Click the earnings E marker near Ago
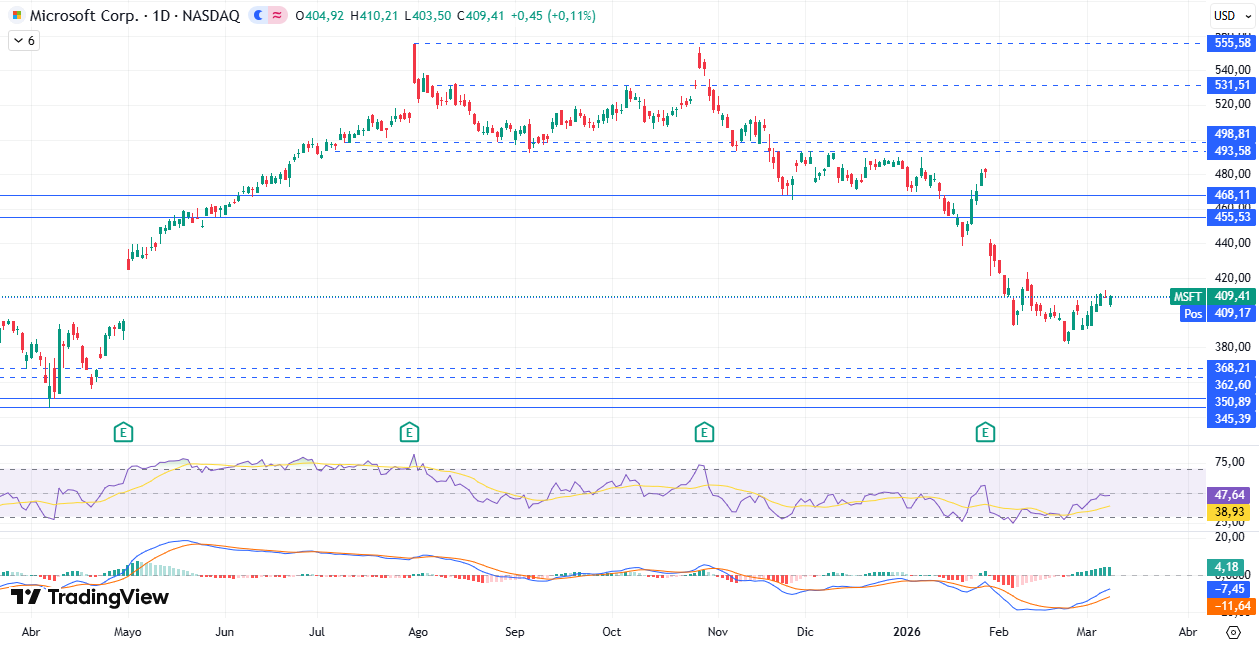 coord(408,433)
